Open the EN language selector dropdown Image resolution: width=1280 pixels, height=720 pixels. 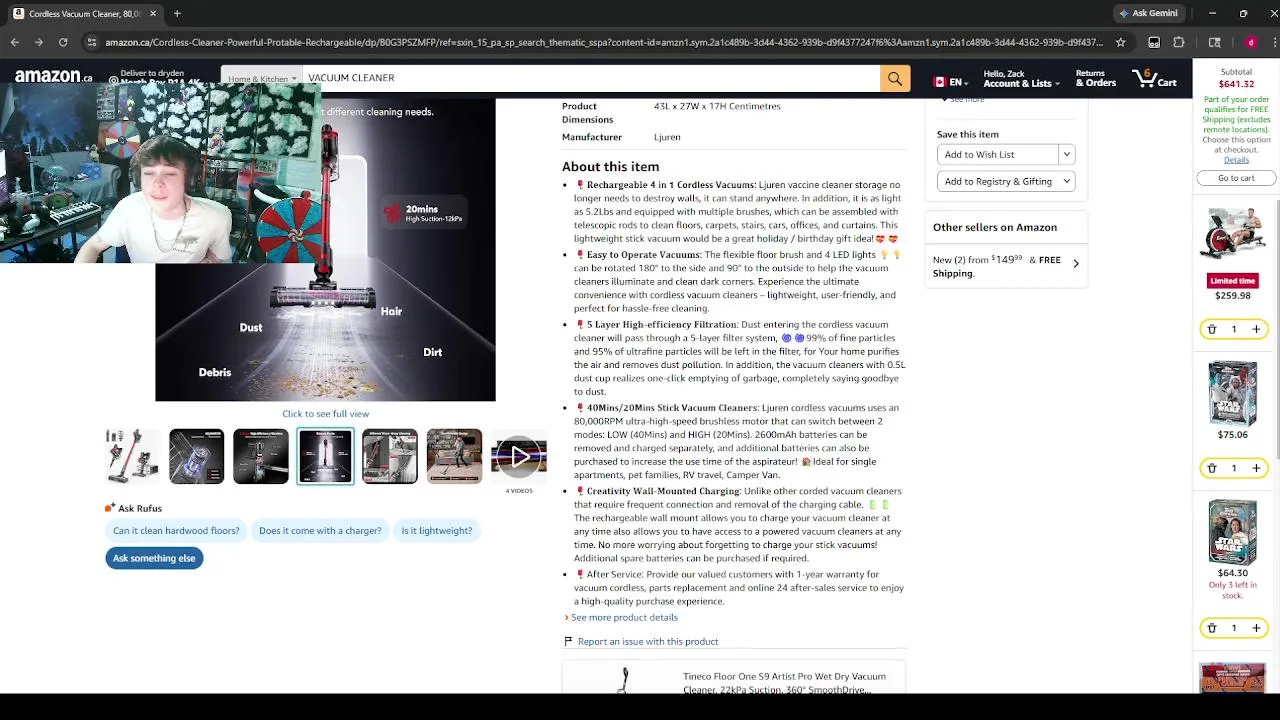coord(951,81)
